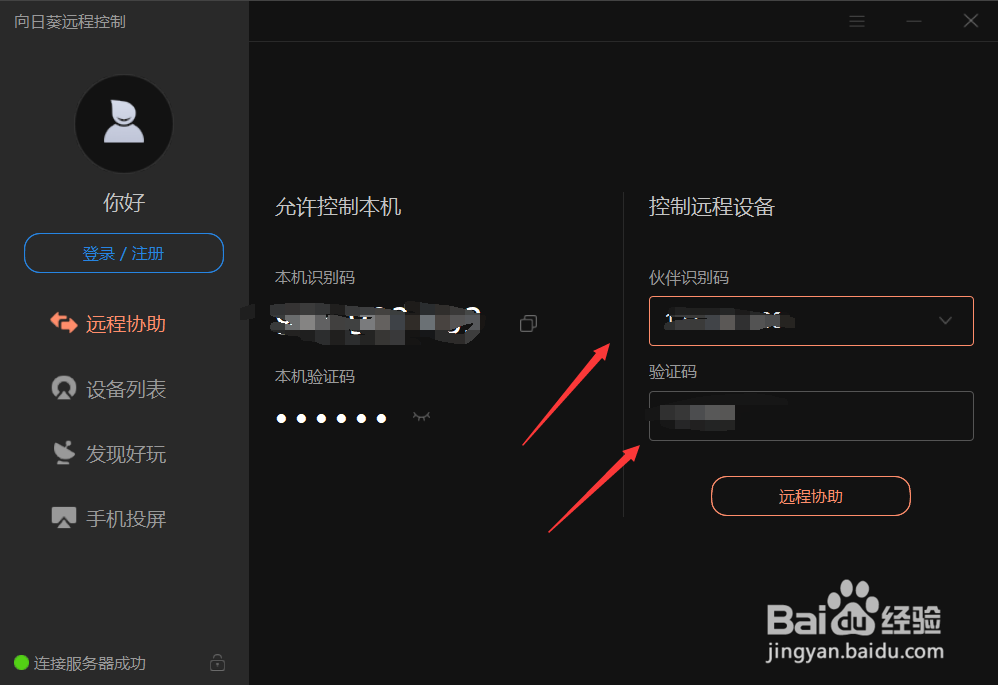Click the 伙伴识别码 input field
998x685 pixels.
tap(811, 321)
